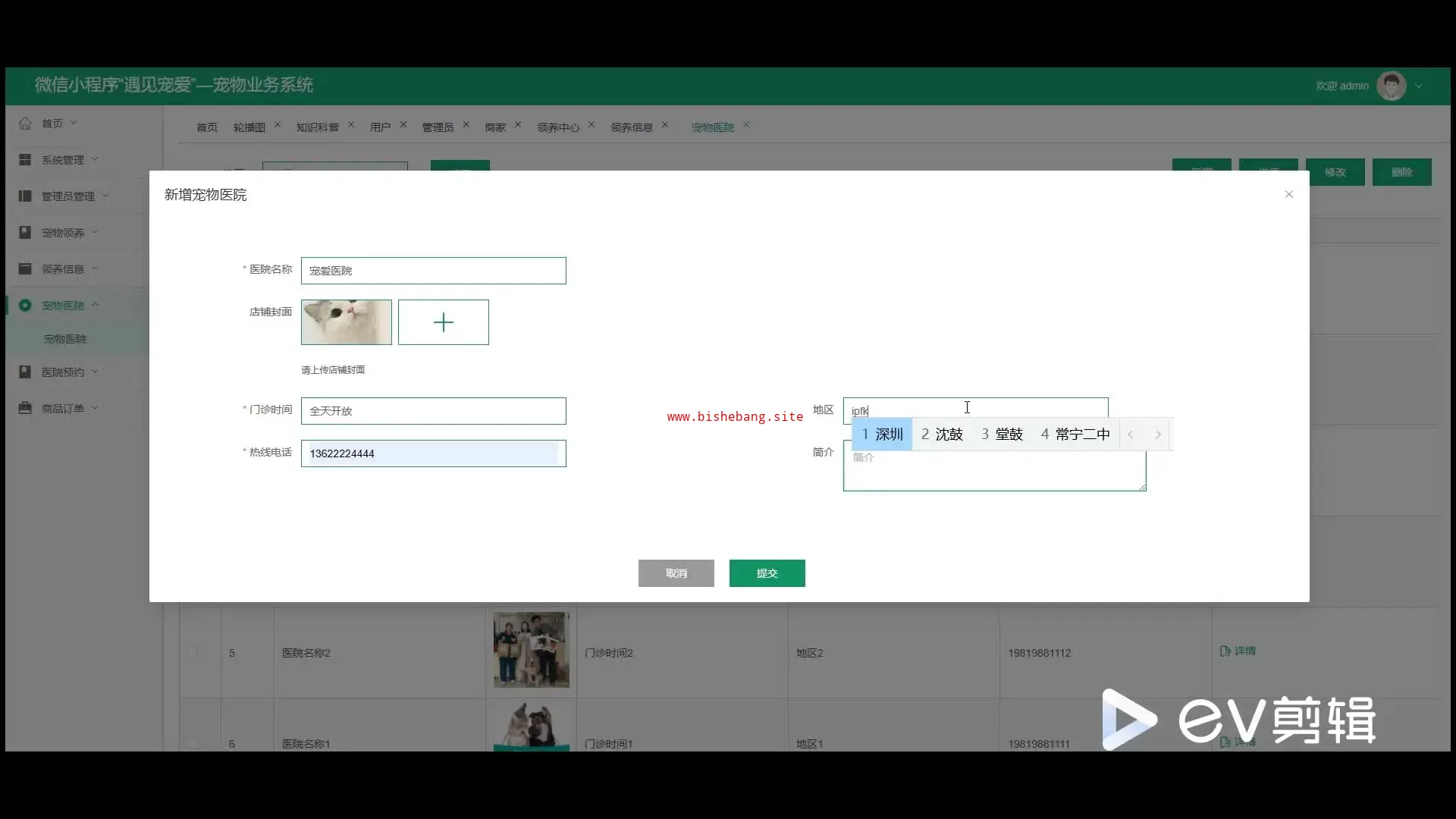Switch to the 领养中心 tab
The image size is (1456, 819).
[557, 127]
